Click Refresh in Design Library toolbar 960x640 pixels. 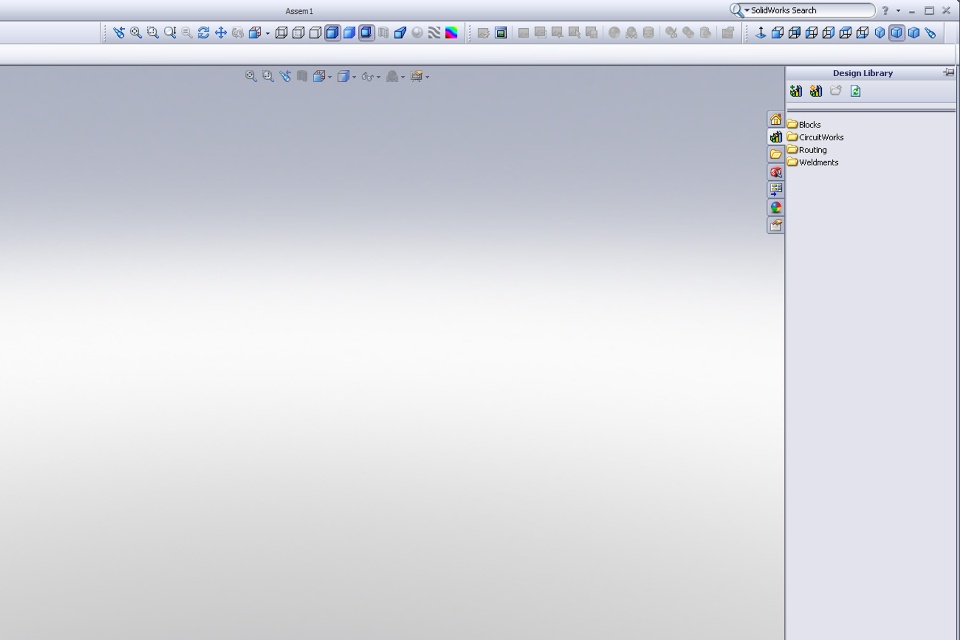coord(856,91)
